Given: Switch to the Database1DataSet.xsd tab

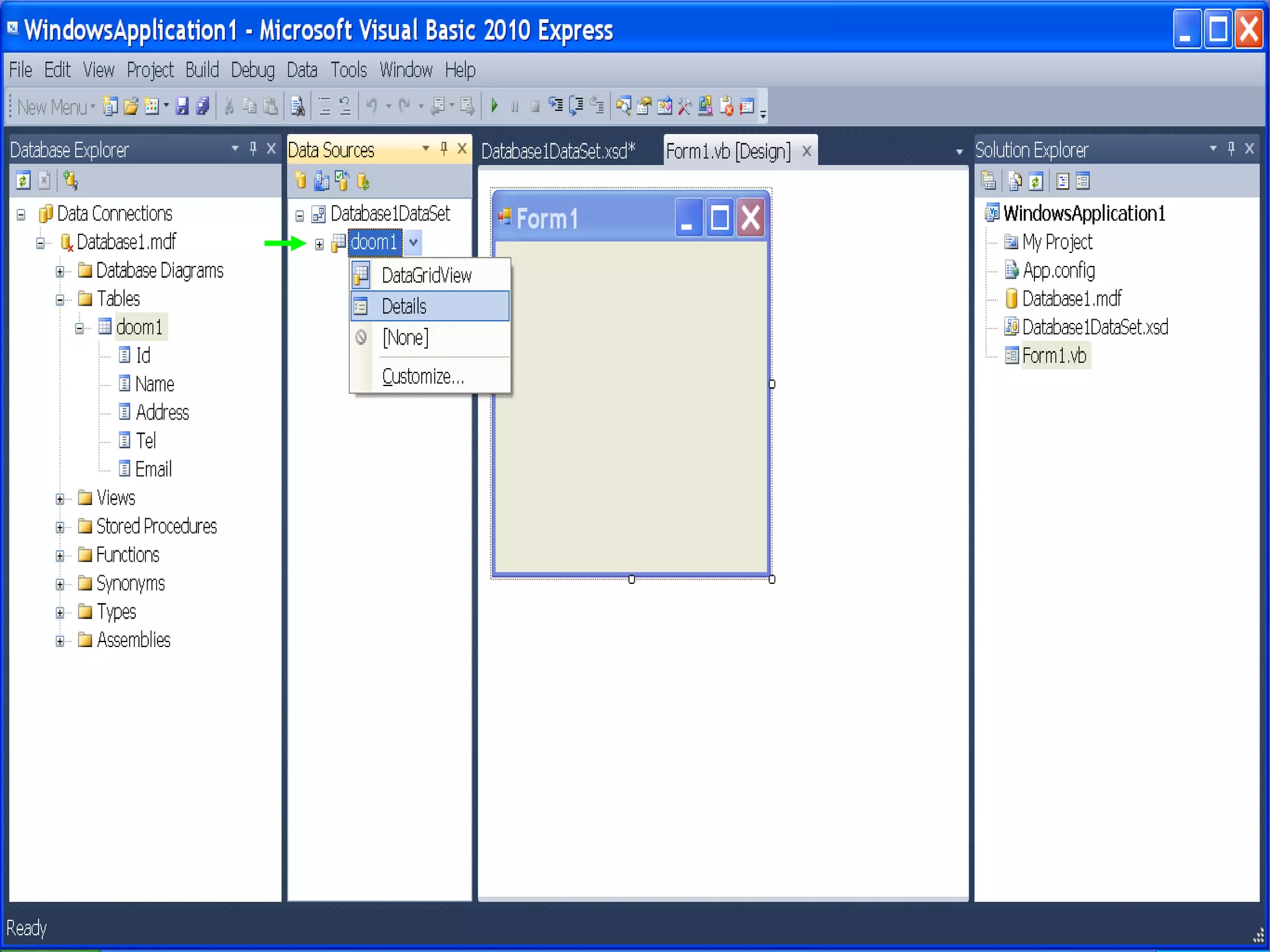Looking at the screenshot, I should pyautogui.click(x=558, y=151).
